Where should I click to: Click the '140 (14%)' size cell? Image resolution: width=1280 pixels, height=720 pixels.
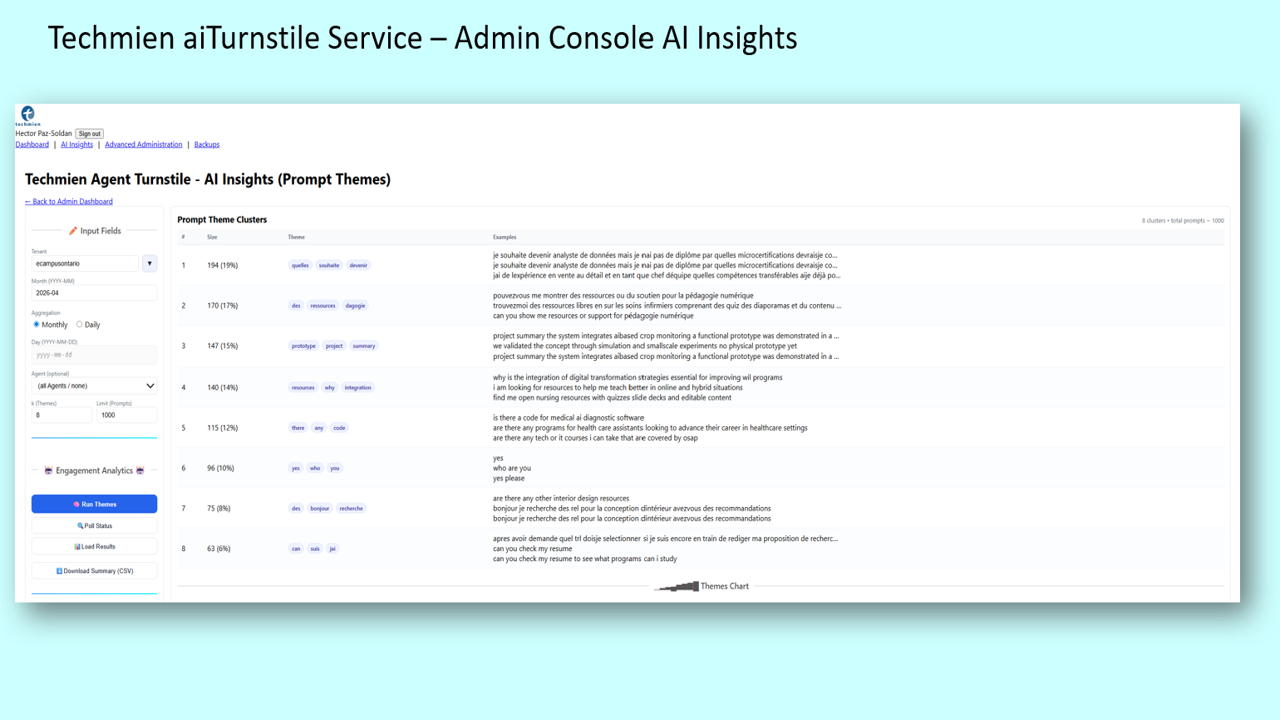(223, 388)
